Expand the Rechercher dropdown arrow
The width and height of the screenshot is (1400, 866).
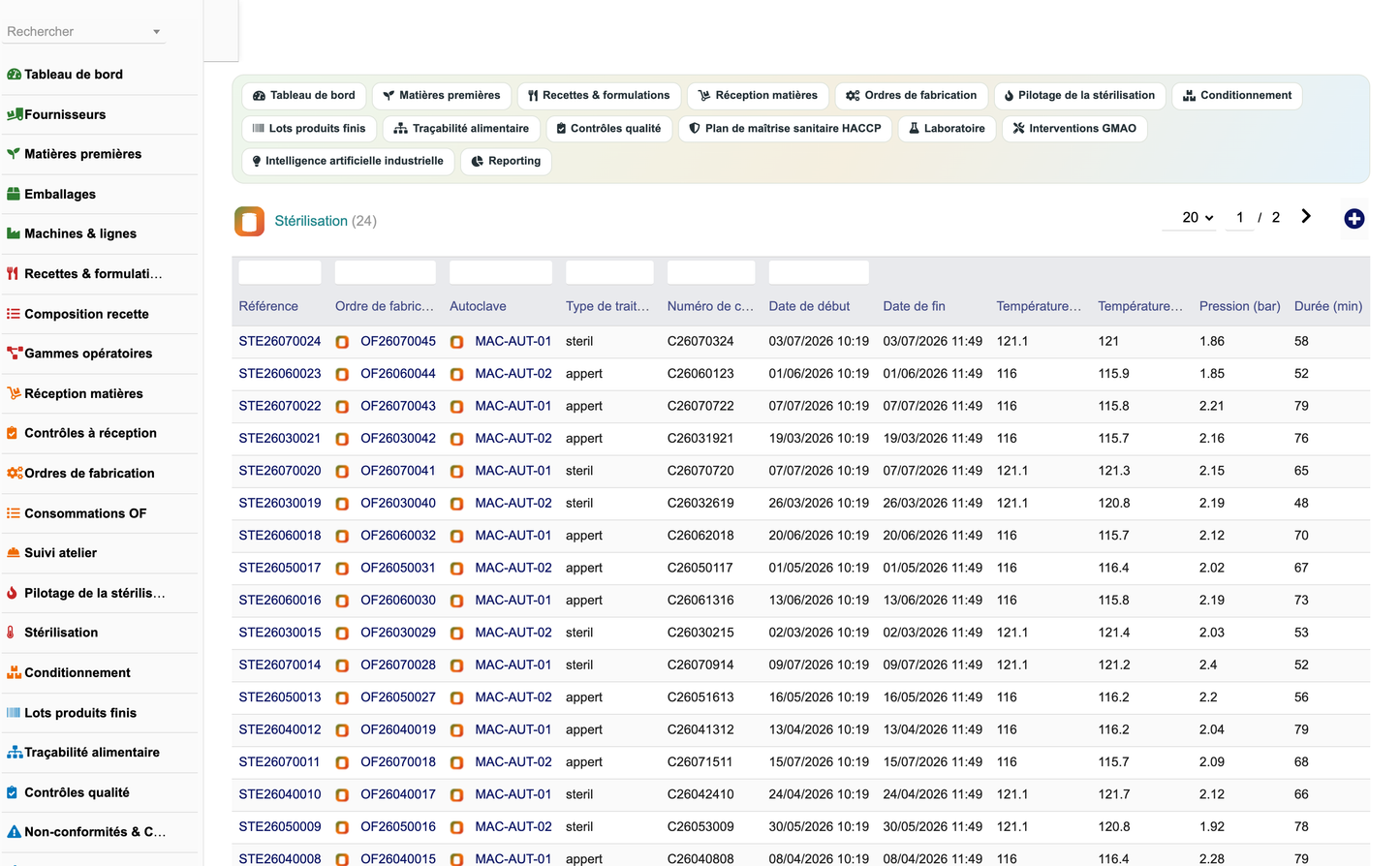coord(156,32)
